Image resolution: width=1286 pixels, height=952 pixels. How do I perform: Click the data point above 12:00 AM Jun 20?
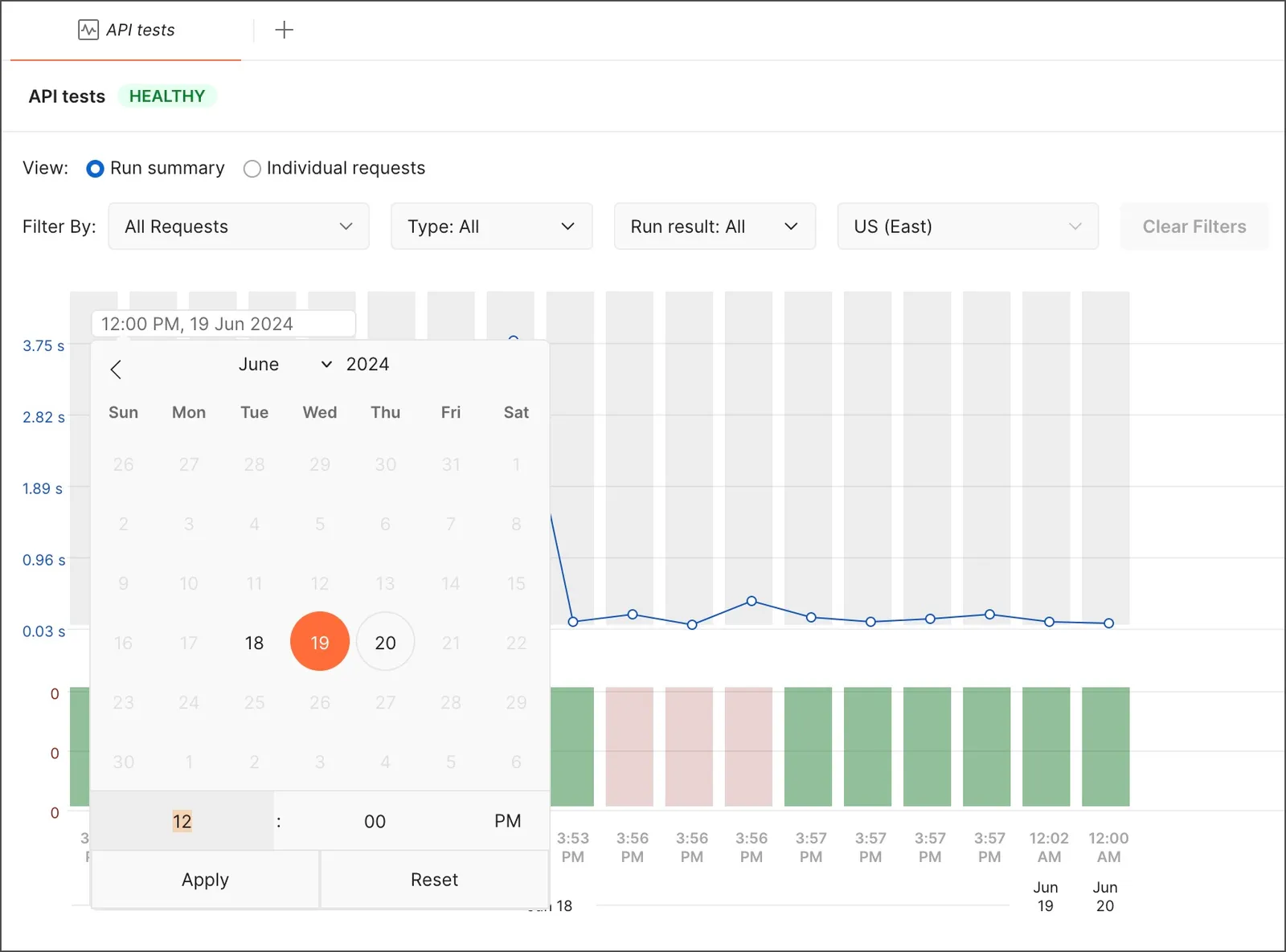pos(1108,623)
